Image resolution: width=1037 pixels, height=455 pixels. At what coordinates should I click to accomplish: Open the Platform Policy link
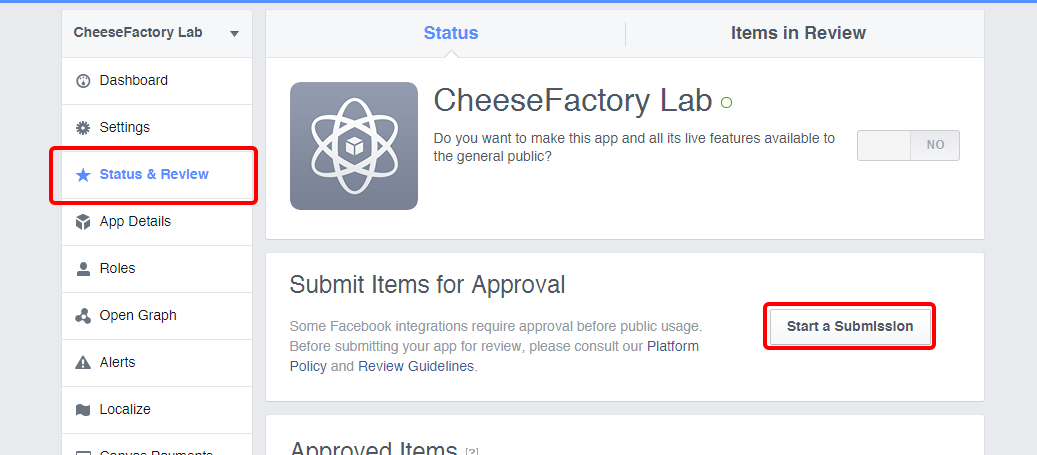(673, 346)
